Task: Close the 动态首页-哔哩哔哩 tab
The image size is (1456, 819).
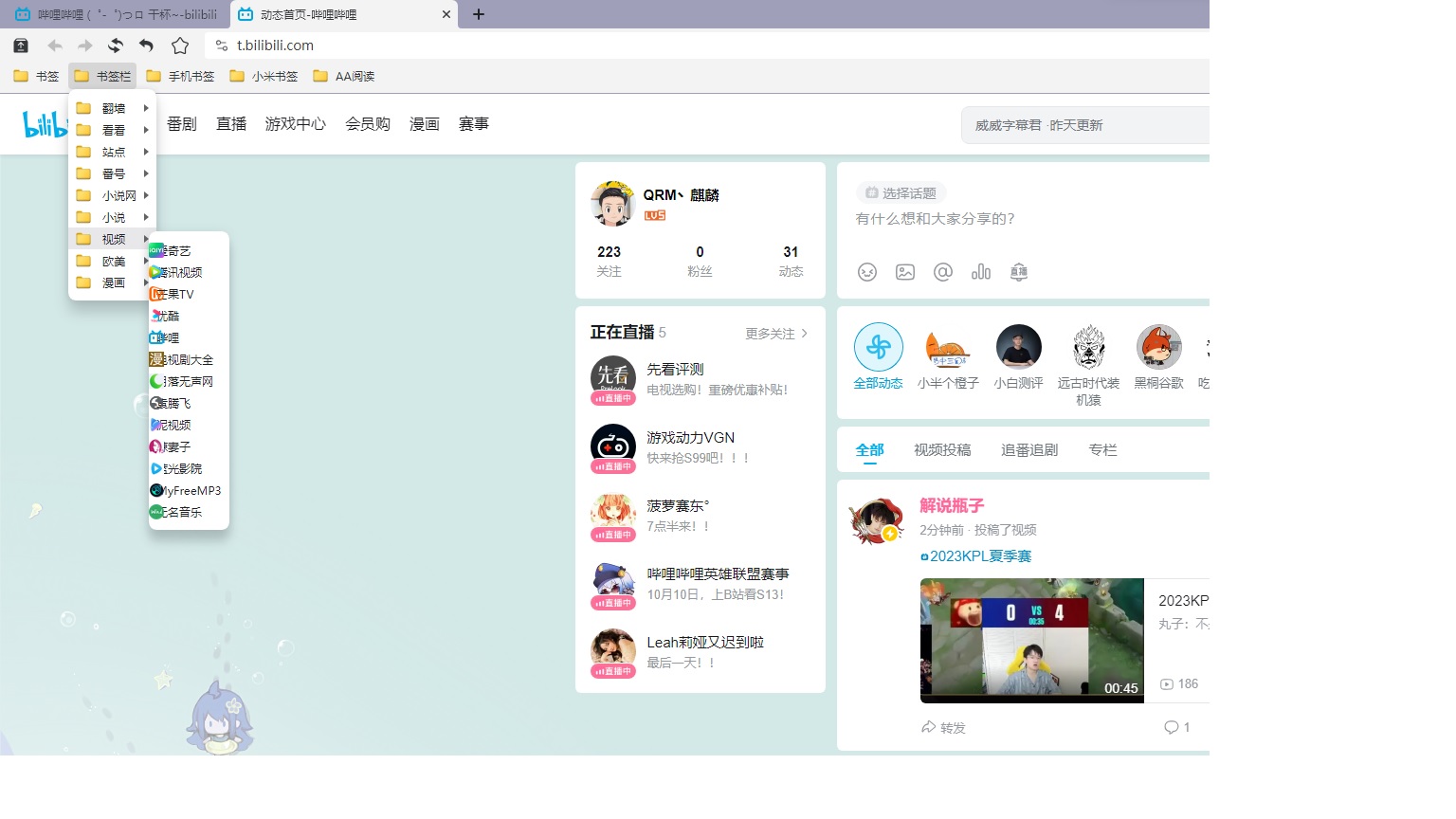Action: (x=446, y=14)
